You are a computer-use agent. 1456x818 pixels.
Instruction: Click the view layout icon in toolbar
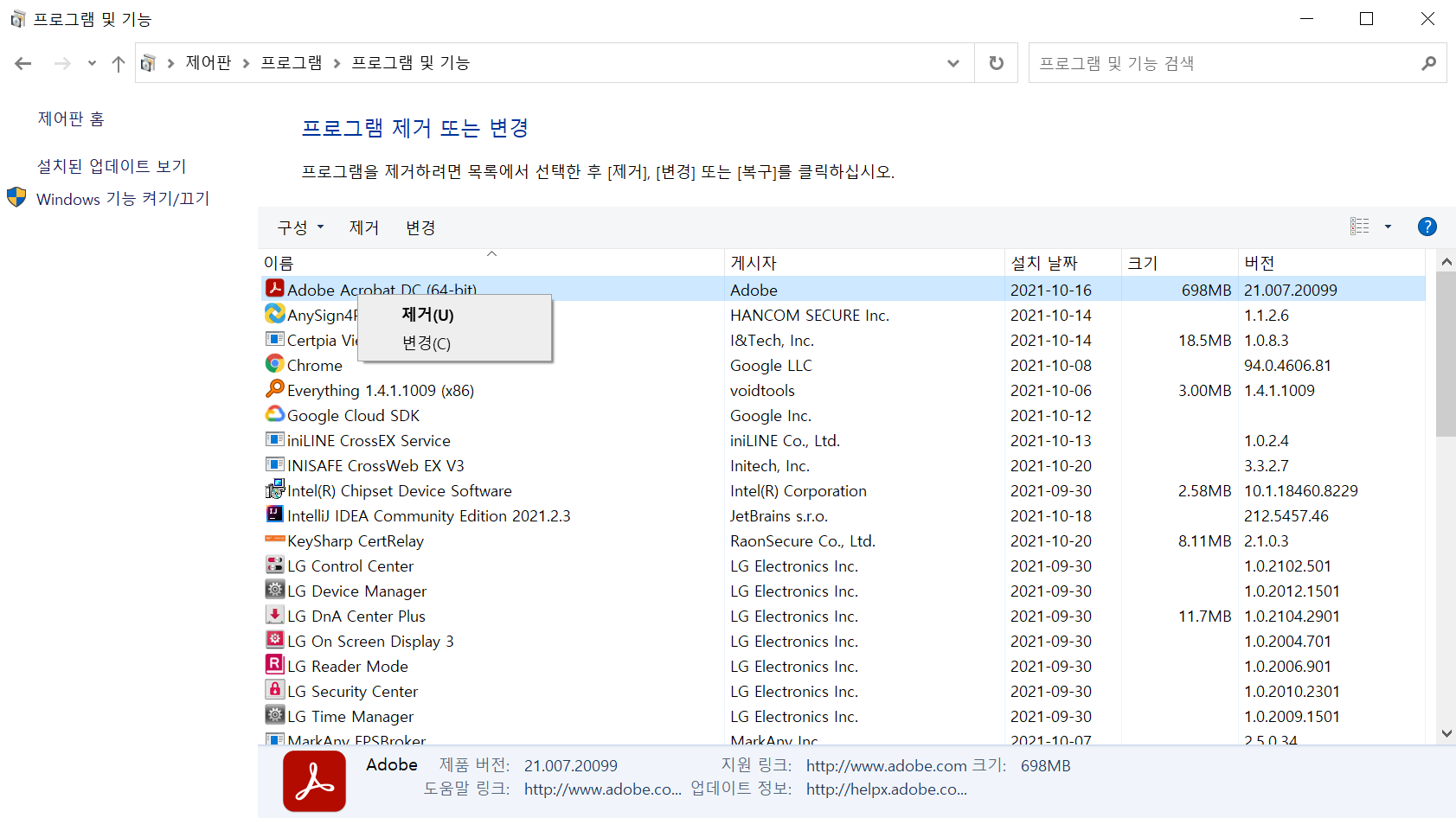click(1360, 227)
